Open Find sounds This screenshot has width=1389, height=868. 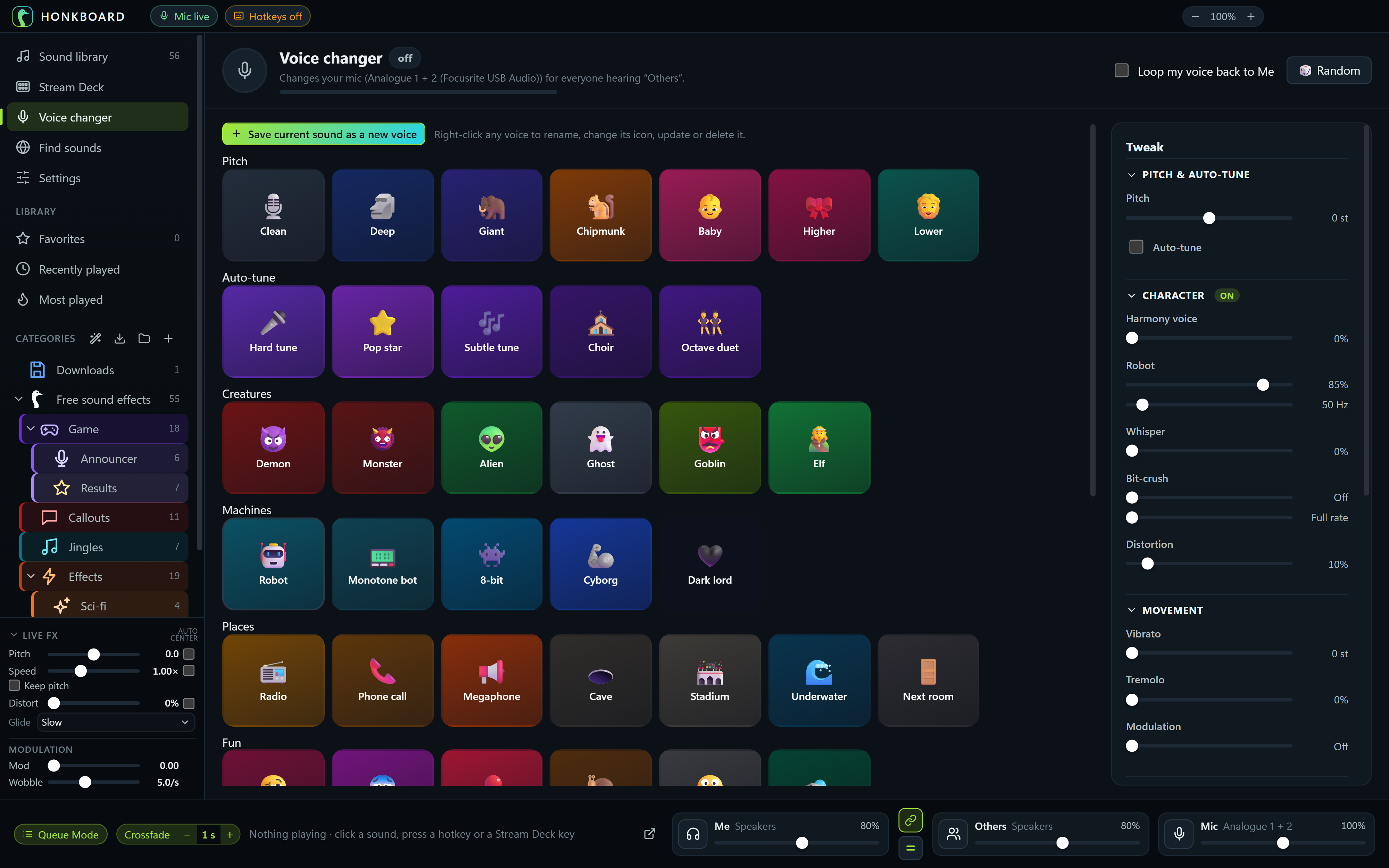click(x=98, y=148)
